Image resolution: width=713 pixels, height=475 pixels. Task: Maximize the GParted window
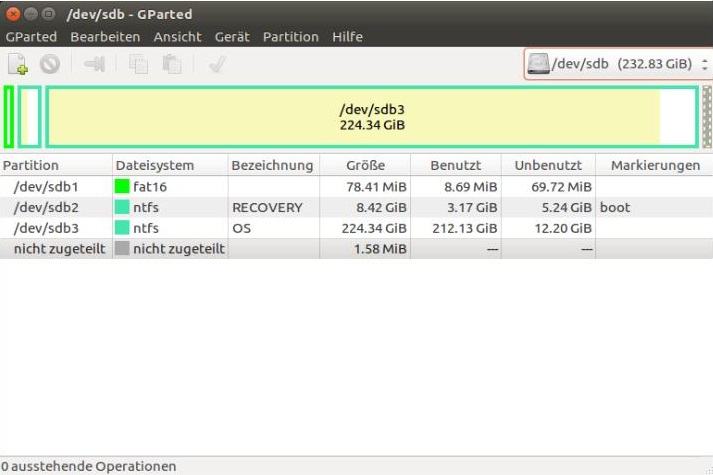[48, 14]
